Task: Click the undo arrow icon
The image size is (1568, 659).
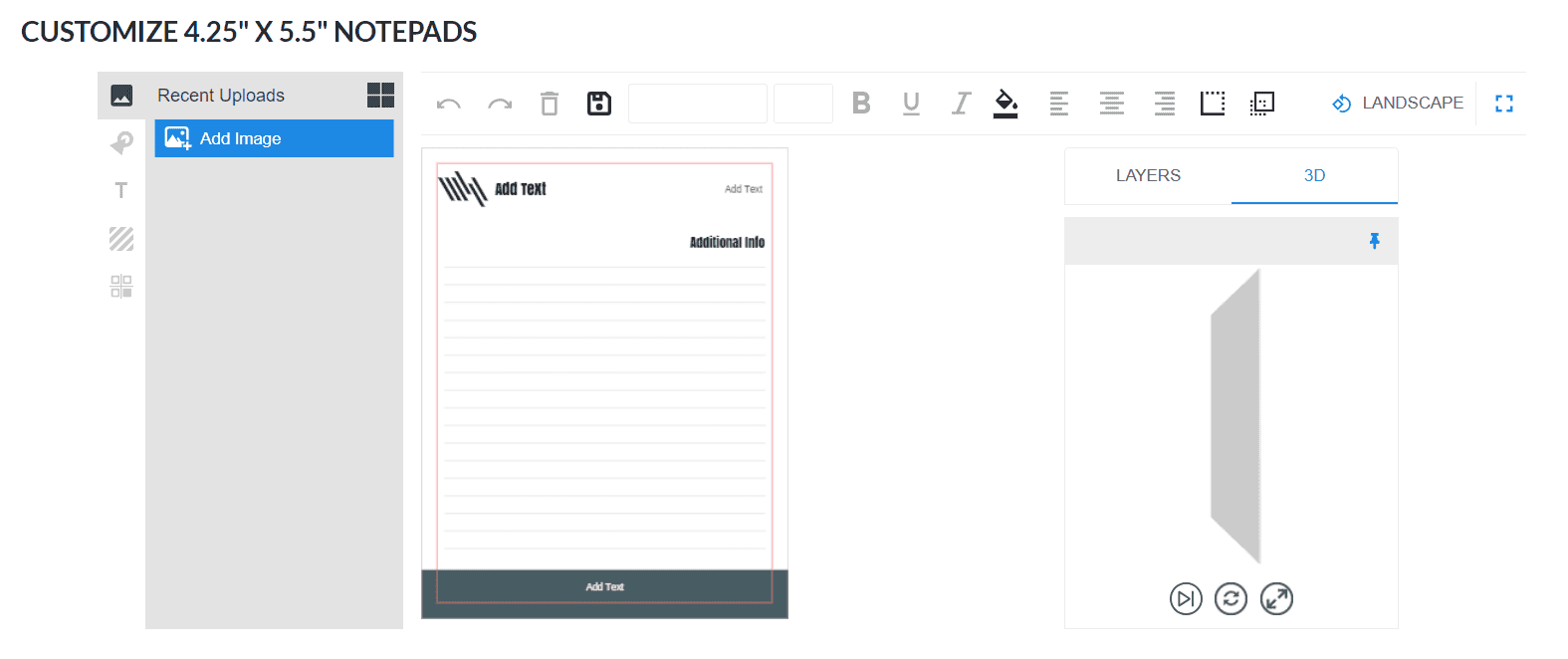Action: tap(448, 104)
